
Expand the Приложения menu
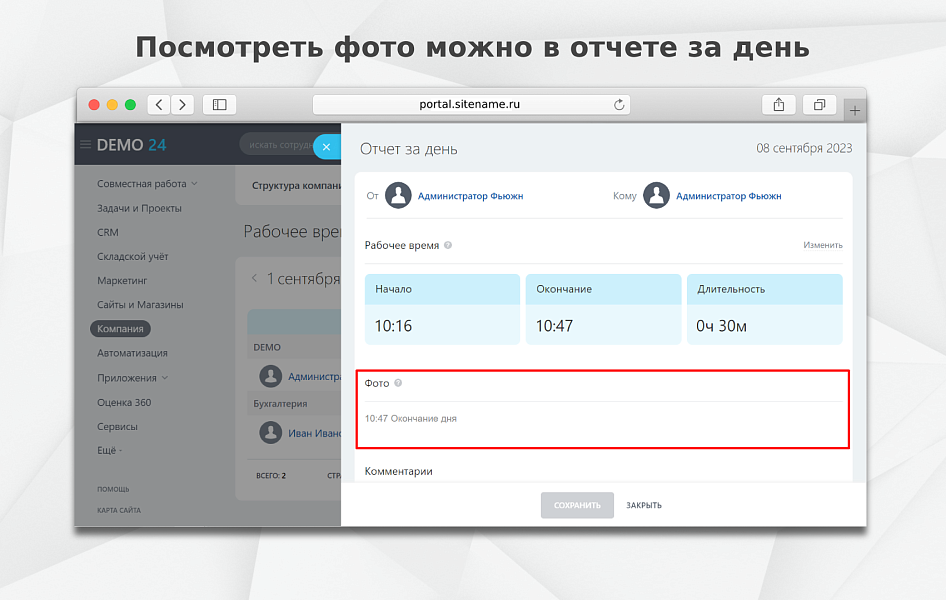132,377
